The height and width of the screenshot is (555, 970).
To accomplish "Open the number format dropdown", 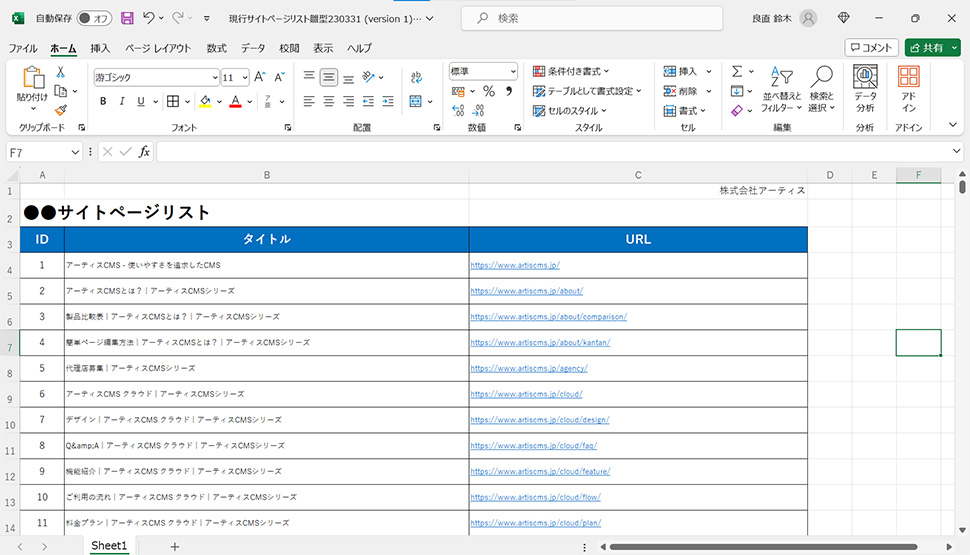I will [512, 72].
